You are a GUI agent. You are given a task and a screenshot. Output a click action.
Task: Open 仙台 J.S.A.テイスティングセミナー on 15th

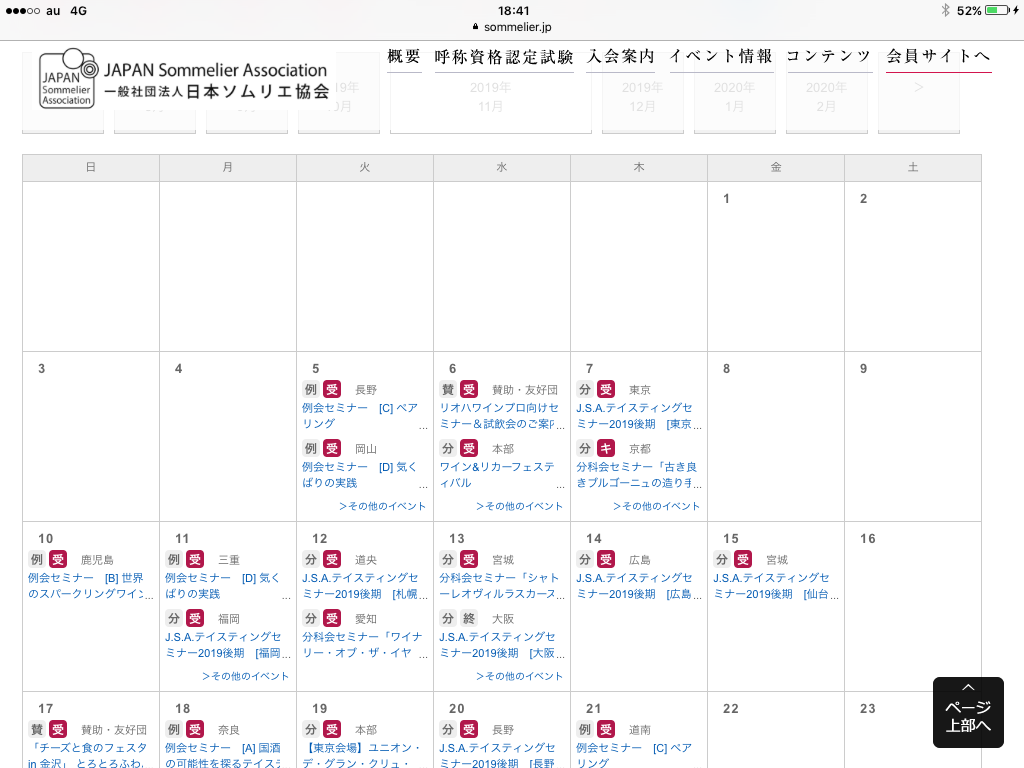click(775, 586)
